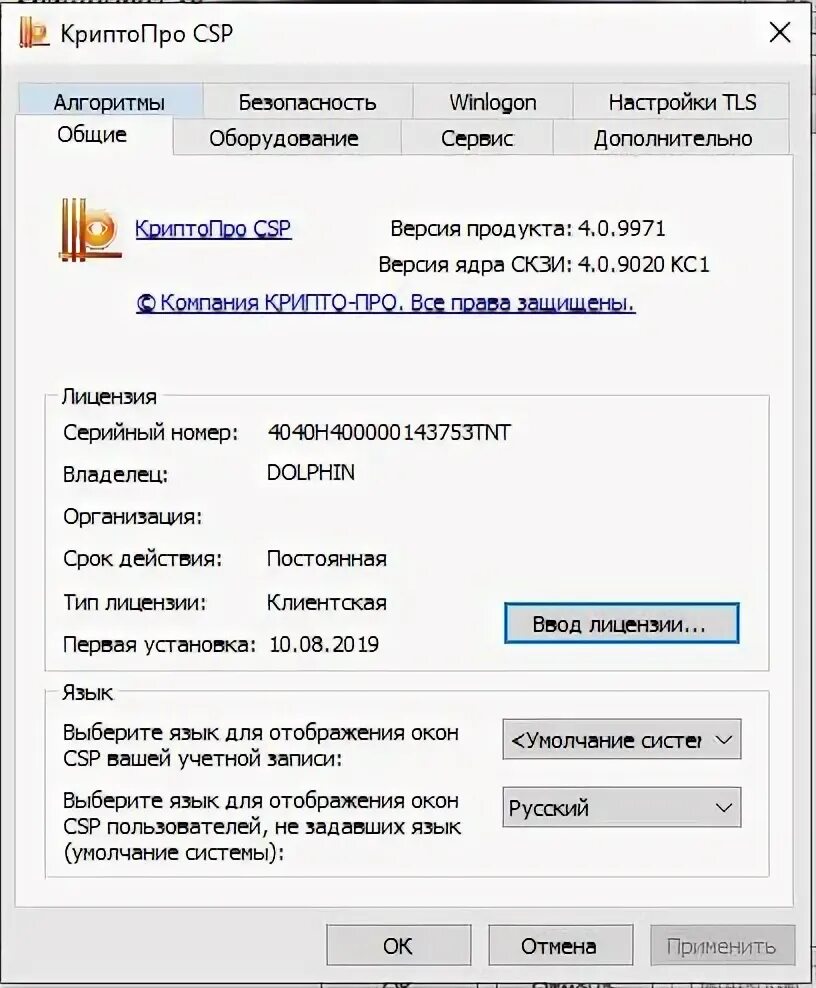Go to the Настройки TLS tab
This screenshot has width=816, height=988.
tap(682, 101)
